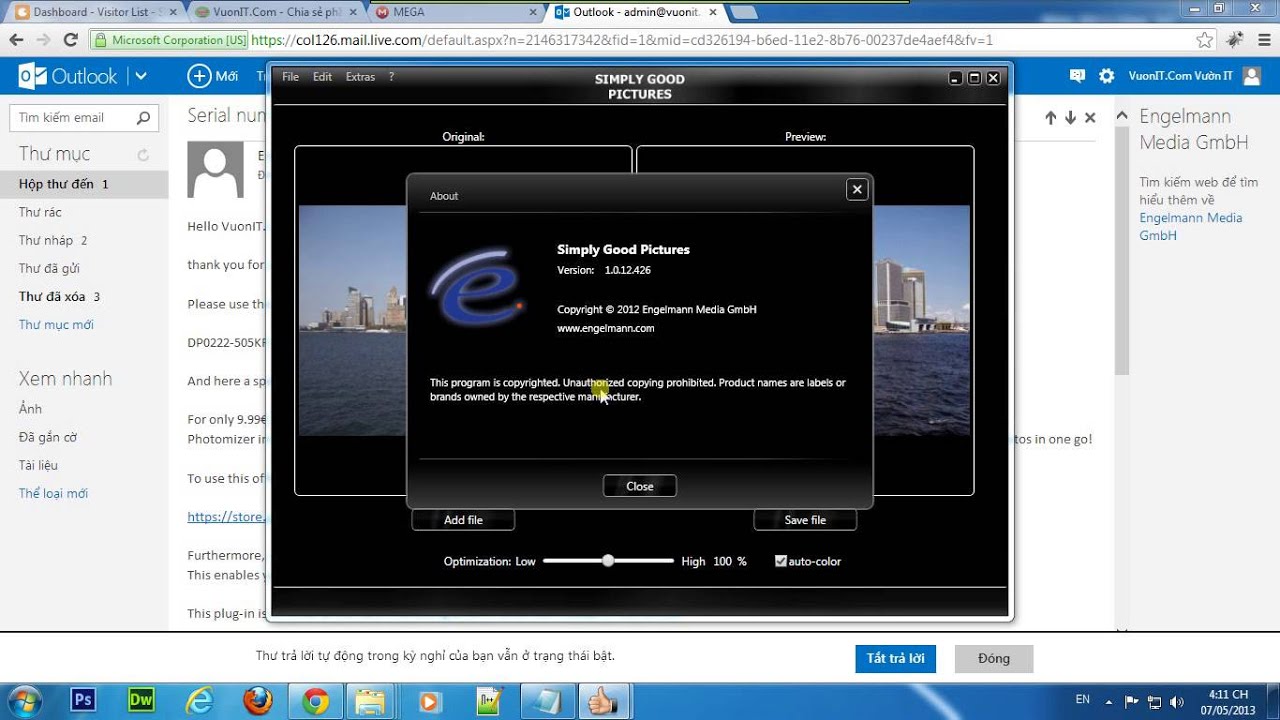Click the Save file button
Screen dimensions: 1280x720
coord(805,520)
